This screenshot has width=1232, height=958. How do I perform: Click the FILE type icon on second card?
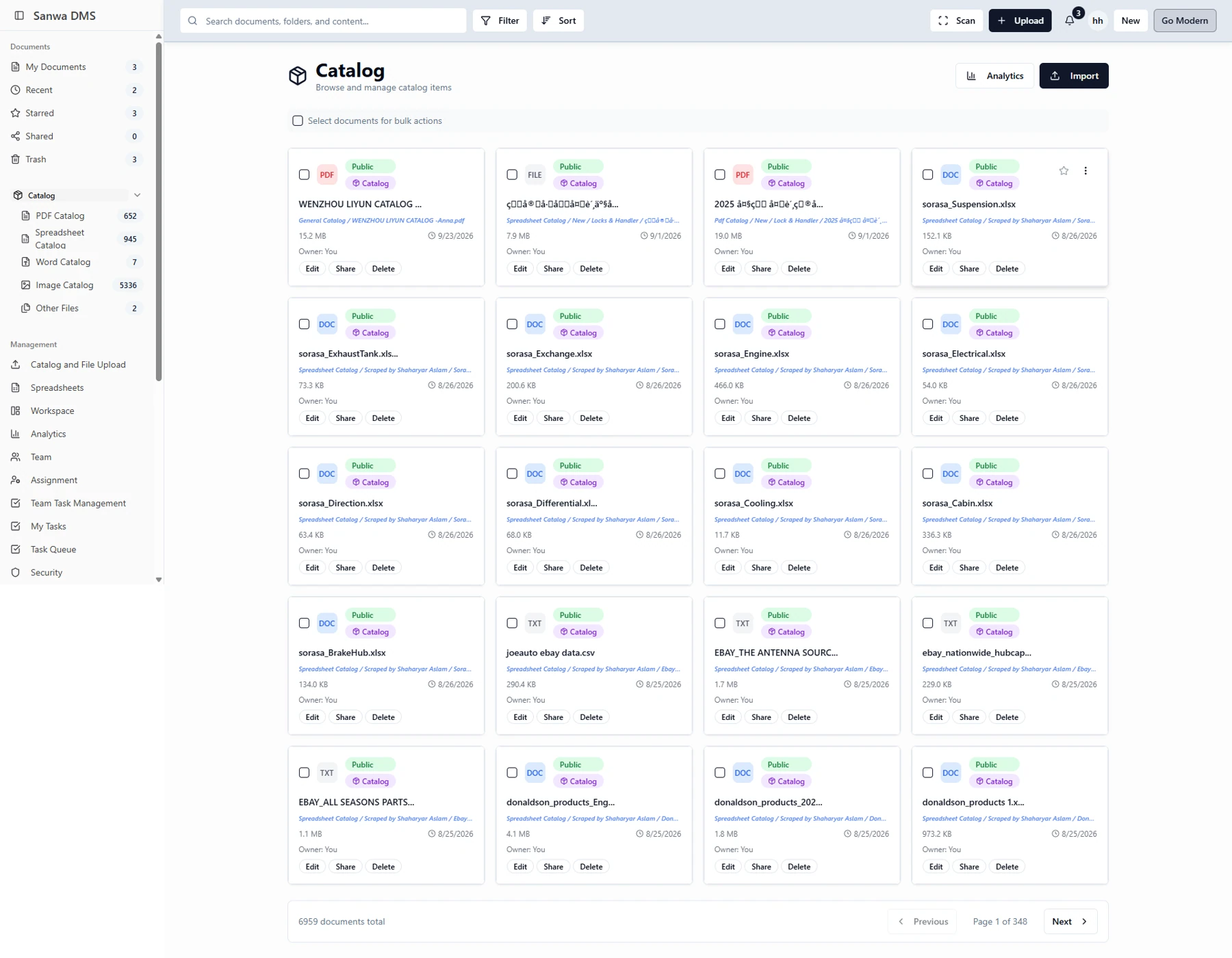coord(535,175)
